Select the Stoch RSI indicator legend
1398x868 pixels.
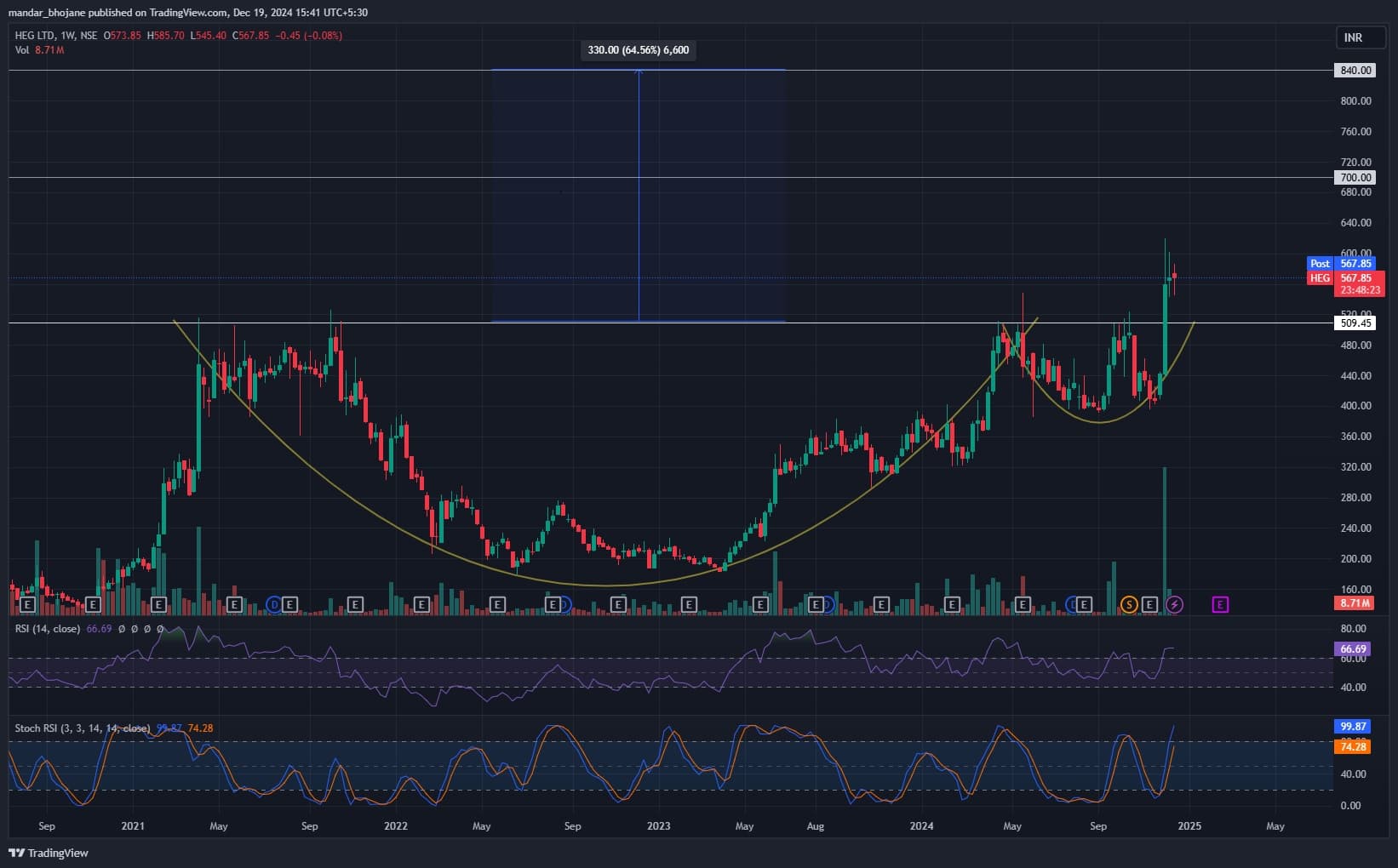point(81,728)
